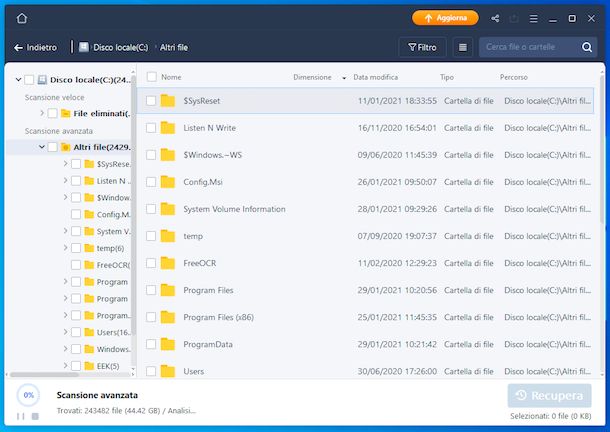
Task: Click the Altri file folder icon in tree
Action: (66, 147)
